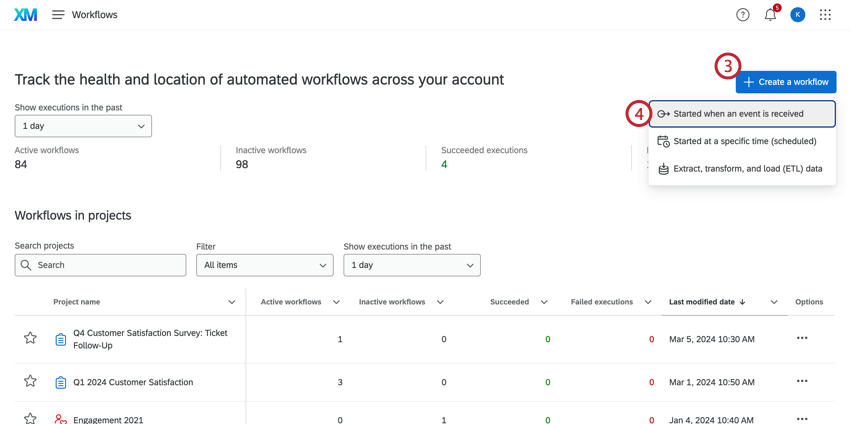The image size is (852, 424).
Task: Star the Q4 Customer Satisfaction Survey project
Action: coord(30,339)
